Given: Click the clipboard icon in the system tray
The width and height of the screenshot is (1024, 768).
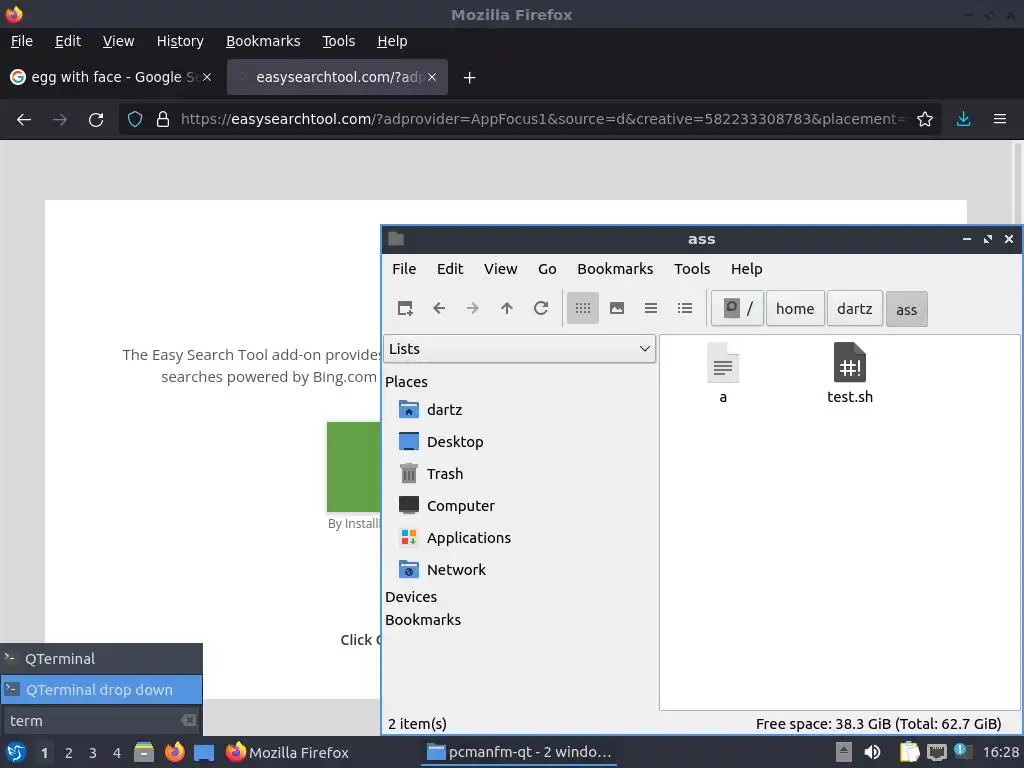Looking at the screenshot, I should [x=909, y=752].
